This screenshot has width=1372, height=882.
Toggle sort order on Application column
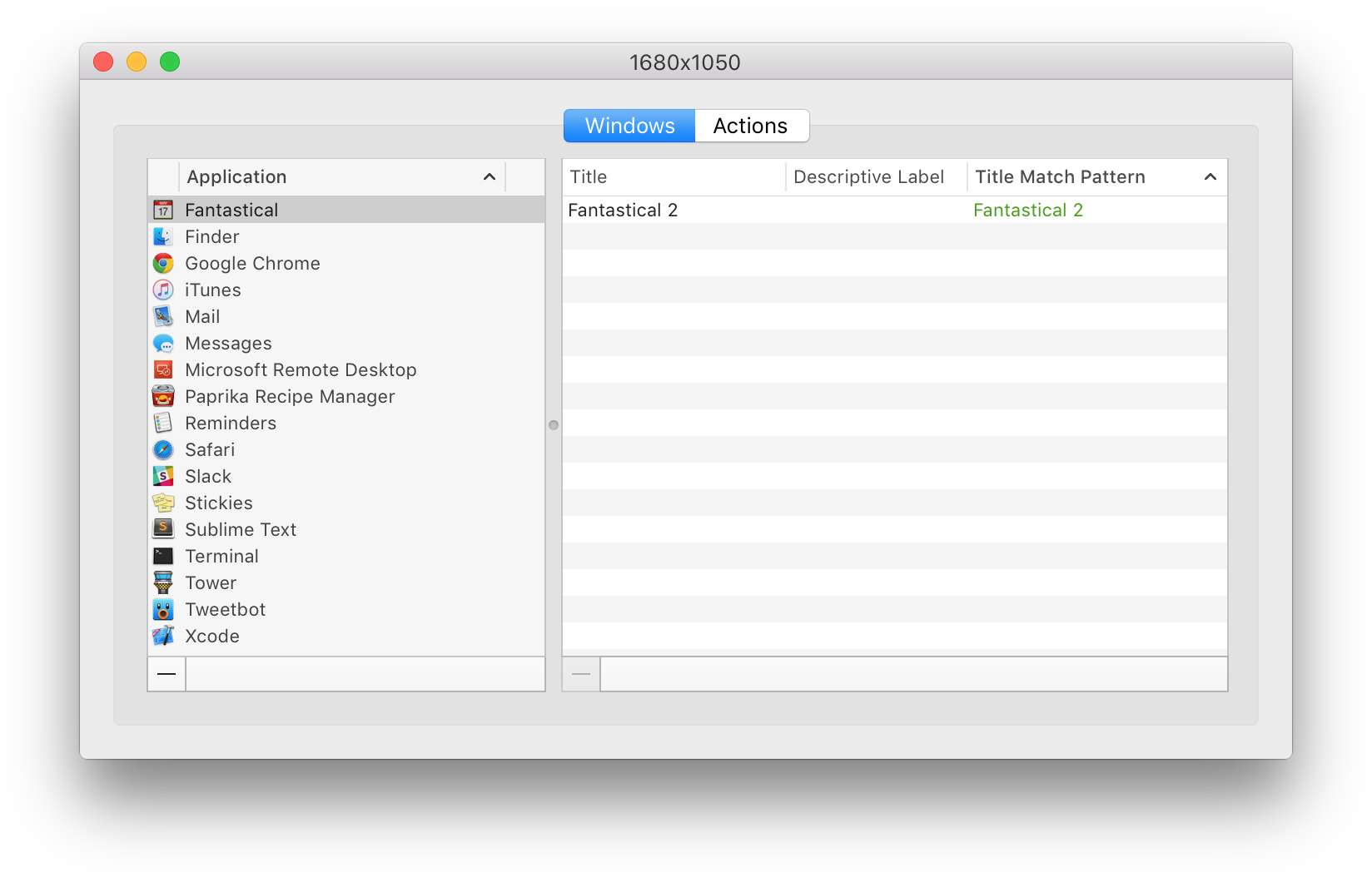tap(490, 176)
